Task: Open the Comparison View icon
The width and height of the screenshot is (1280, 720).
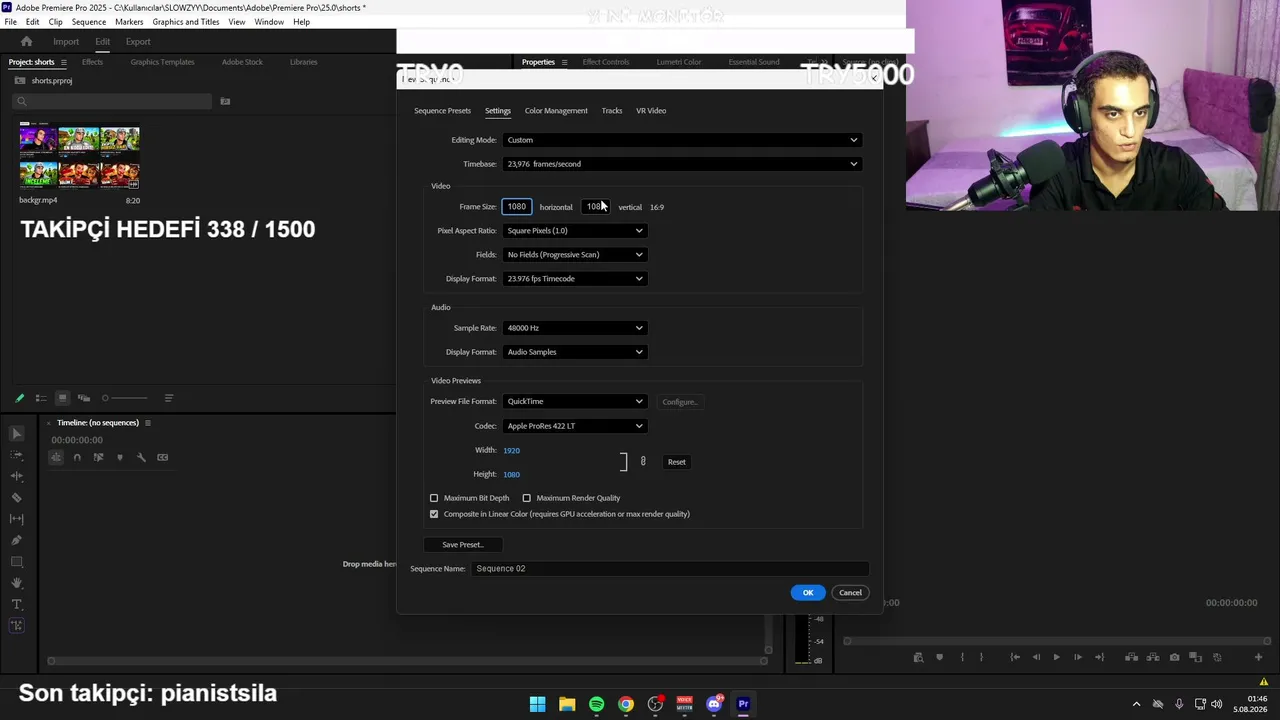Action: [1196, 657]
